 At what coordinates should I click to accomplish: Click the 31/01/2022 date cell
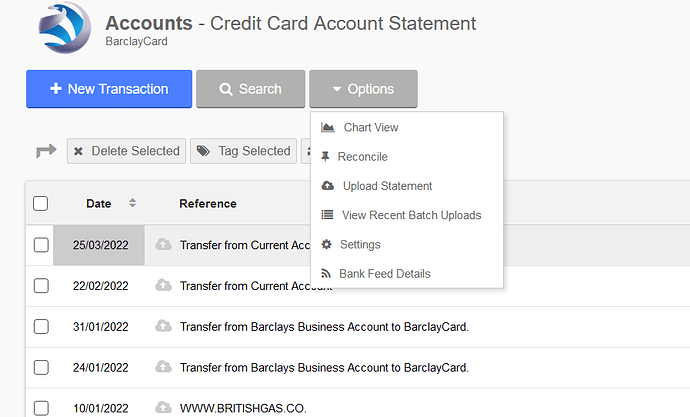[x=100, y=327]
